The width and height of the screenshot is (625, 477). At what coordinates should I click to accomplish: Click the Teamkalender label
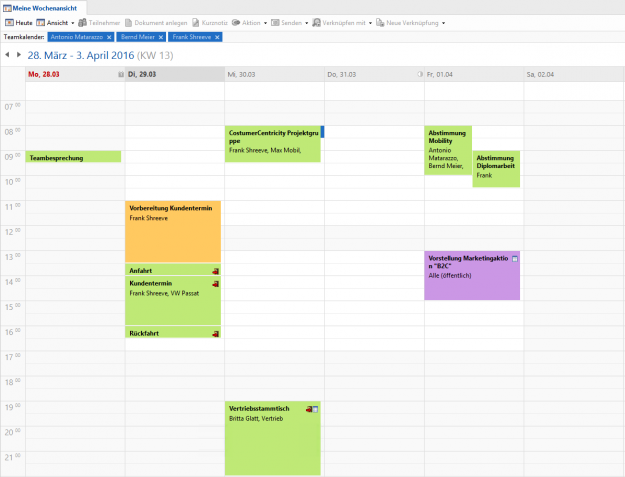tap(24, 37)
